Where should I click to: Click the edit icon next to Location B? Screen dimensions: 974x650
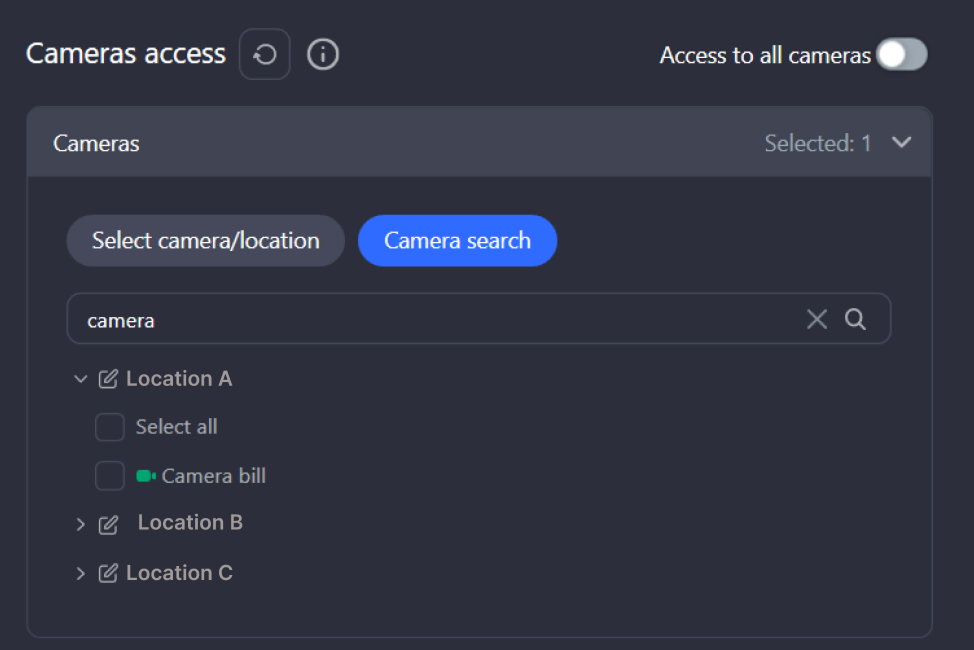[108, 524]
